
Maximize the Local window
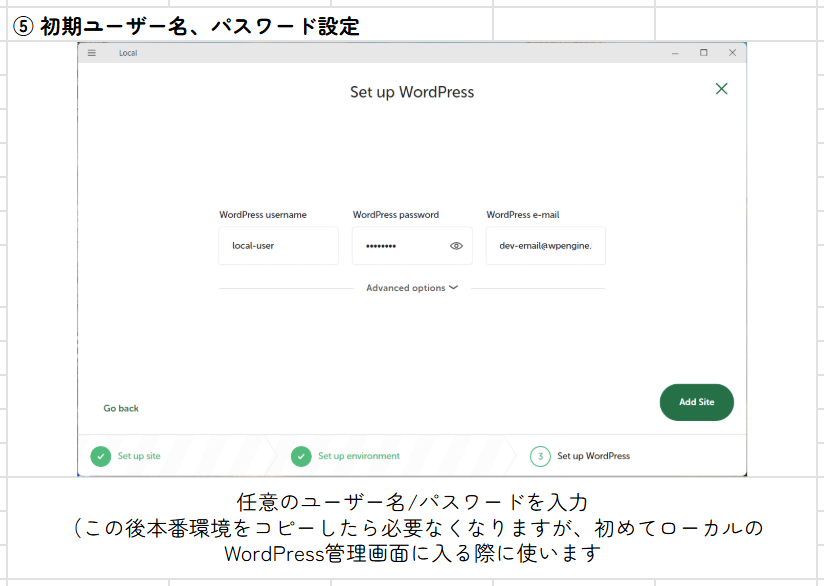704,53
